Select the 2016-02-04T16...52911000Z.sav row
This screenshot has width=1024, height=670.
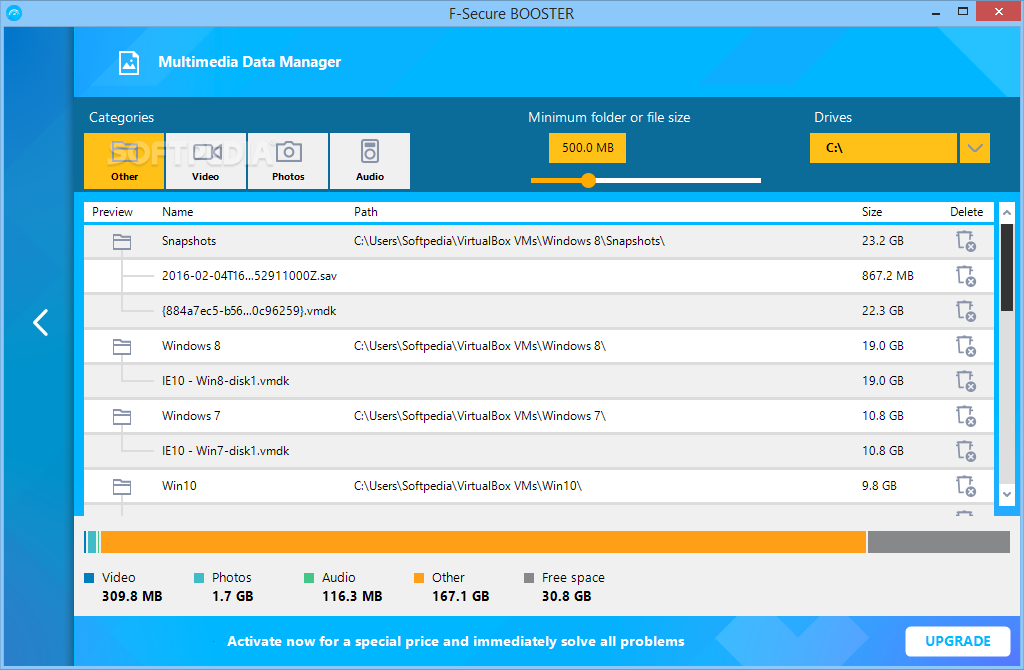tap(539, 276)
